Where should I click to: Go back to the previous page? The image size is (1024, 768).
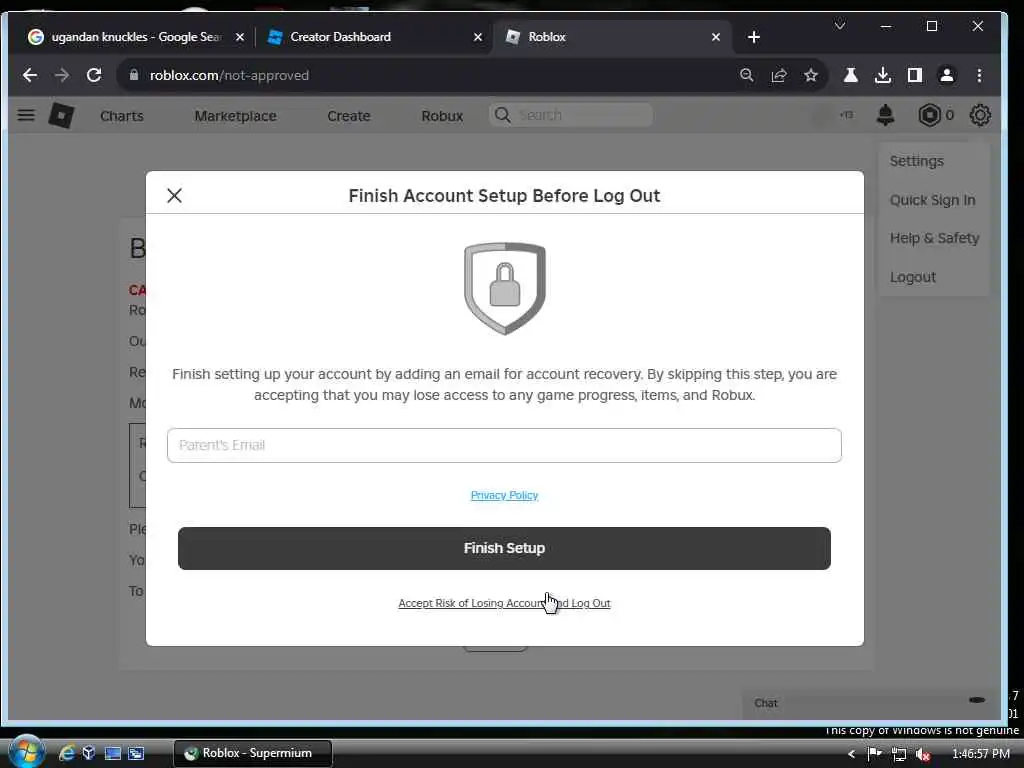click(29, 75)
